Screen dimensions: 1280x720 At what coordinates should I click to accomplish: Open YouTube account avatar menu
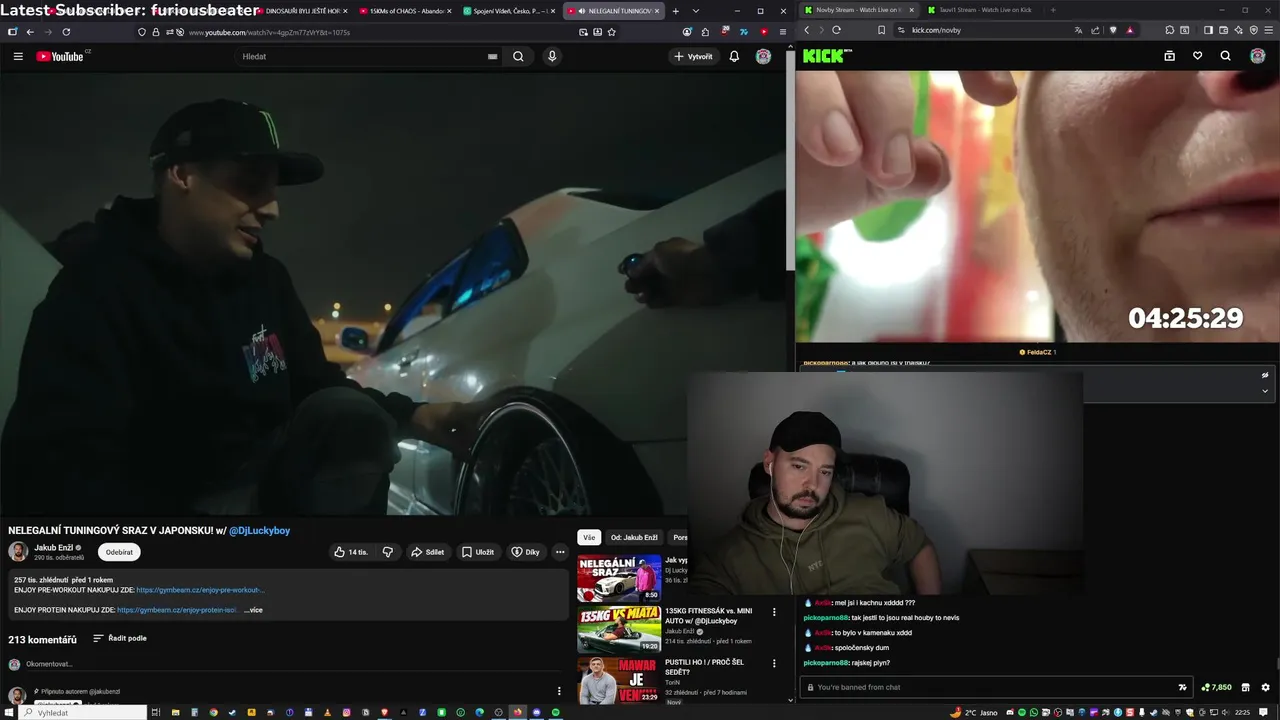click(763, 56)
